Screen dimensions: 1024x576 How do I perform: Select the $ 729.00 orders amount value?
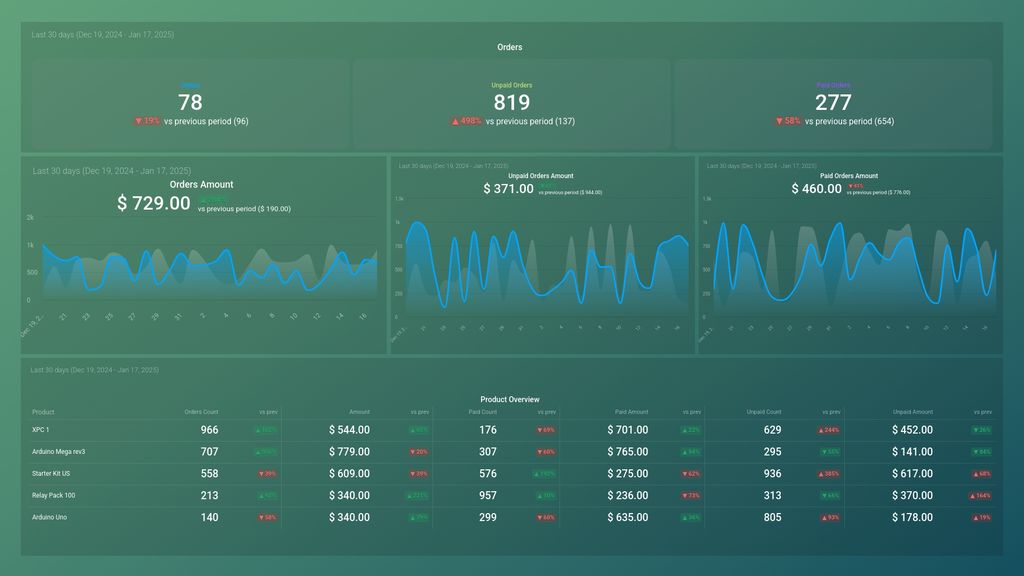pyautogui.click(x=153, y=203)
